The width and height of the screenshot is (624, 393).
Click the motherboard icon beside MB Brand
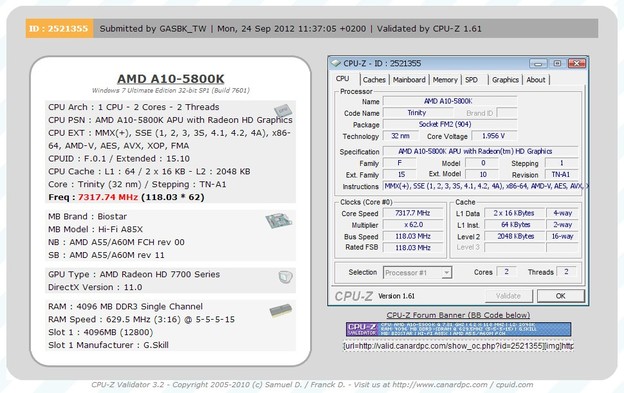click(279, 220)
